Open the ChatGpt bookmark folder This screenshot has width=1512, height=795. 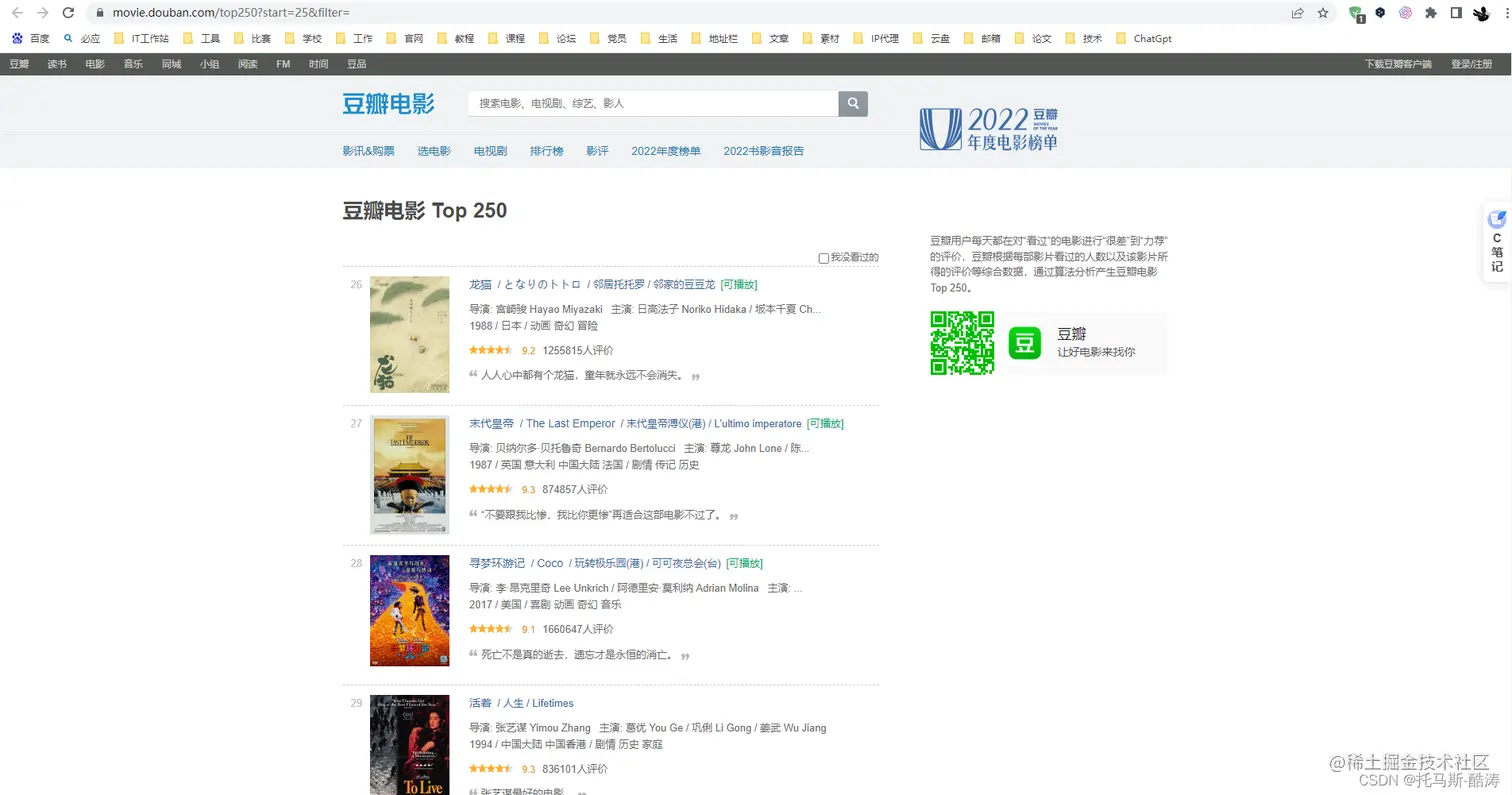[x=1143, y=39]
